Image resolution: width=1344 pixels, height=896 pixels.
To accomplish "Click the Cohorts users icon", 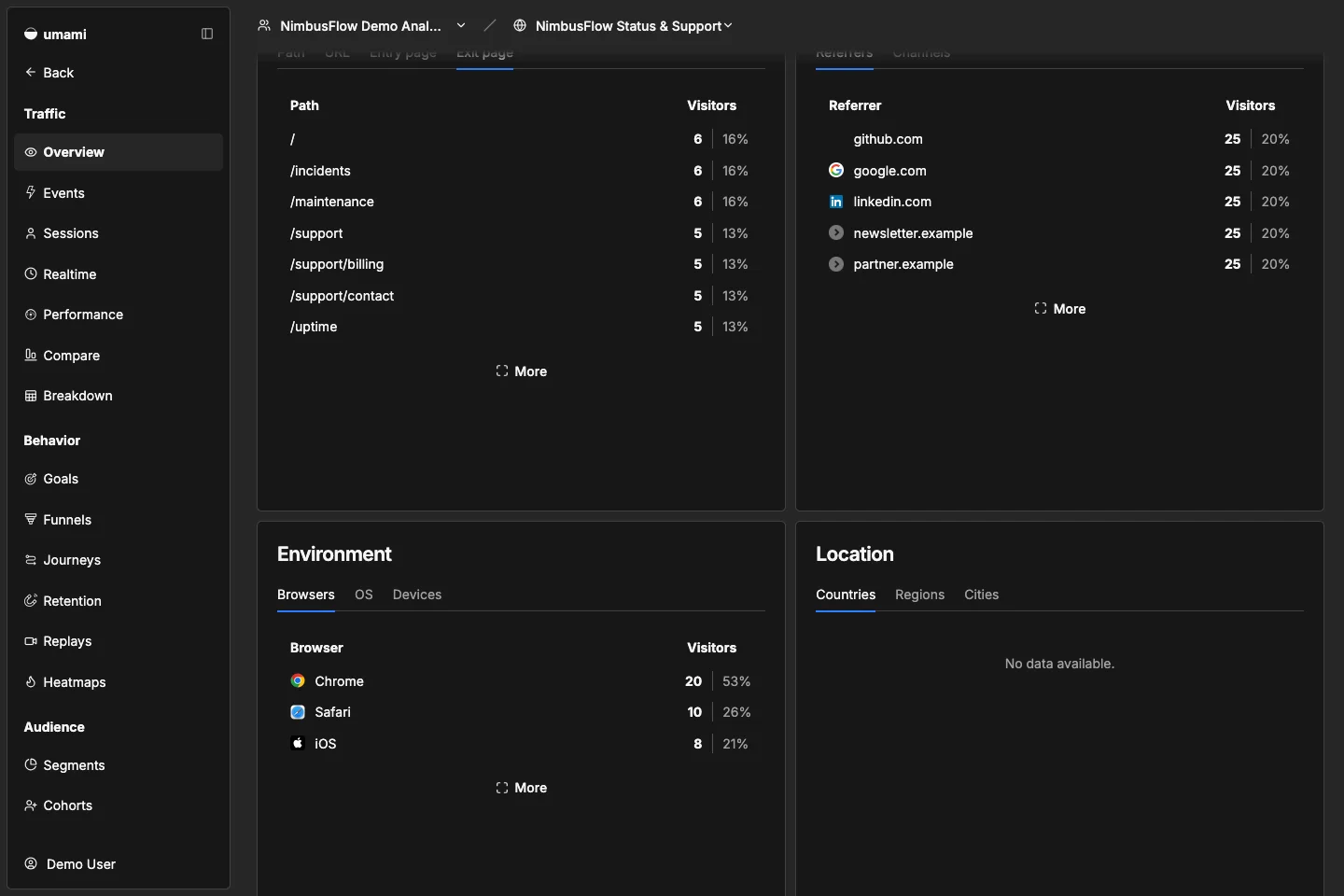I will click(x=31, y=805).
